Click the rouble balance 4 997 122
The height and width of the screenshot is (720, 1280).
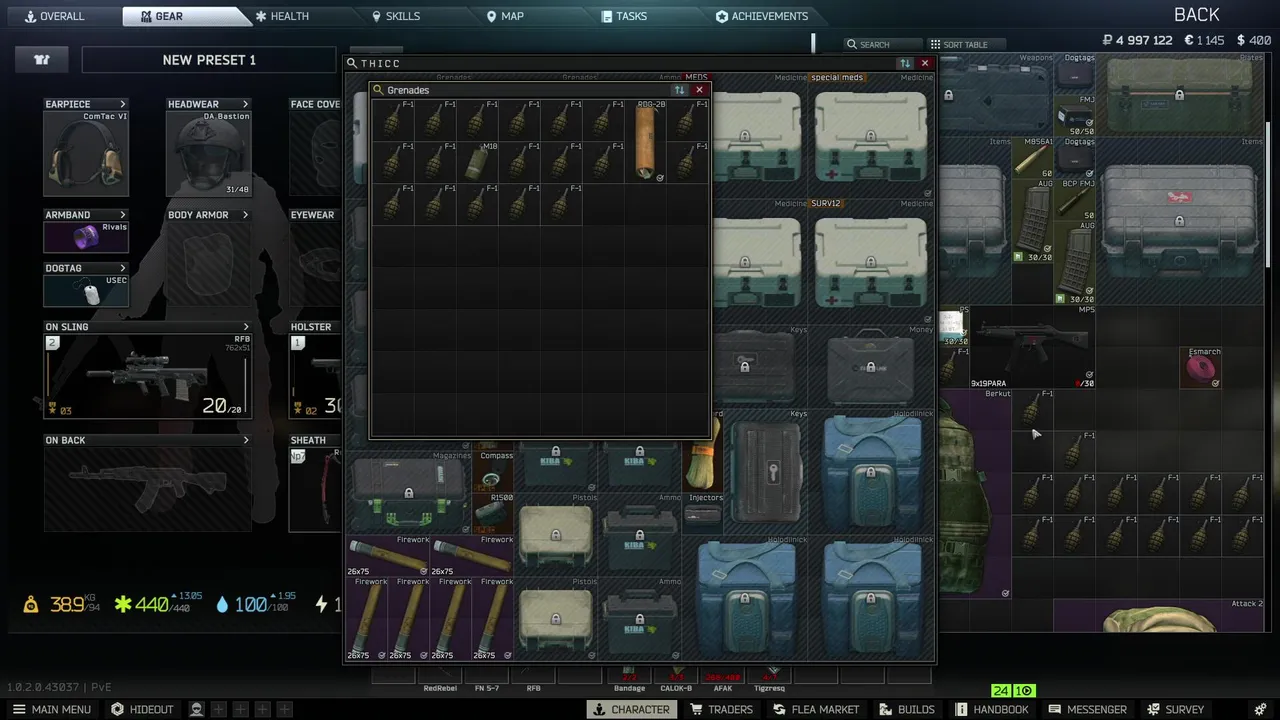[1137, 41]
